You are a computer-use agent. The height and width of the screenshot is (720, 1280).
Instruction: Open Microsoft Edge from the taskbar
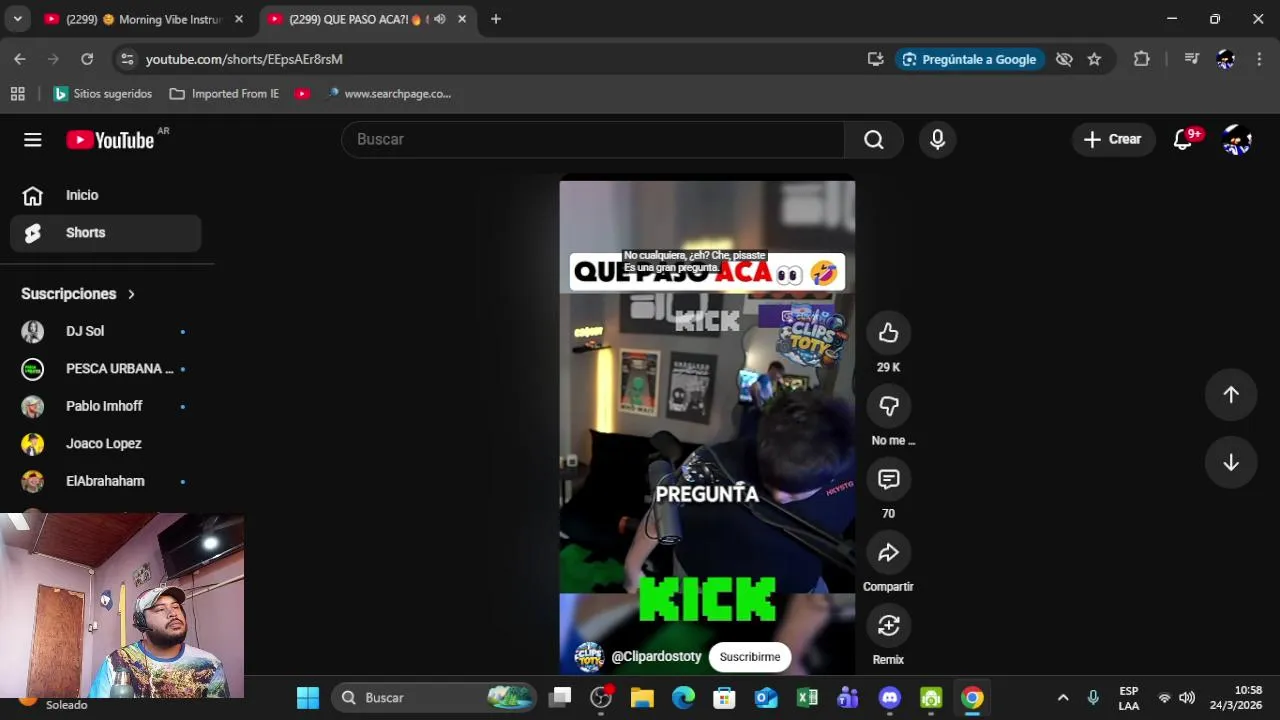683,698
